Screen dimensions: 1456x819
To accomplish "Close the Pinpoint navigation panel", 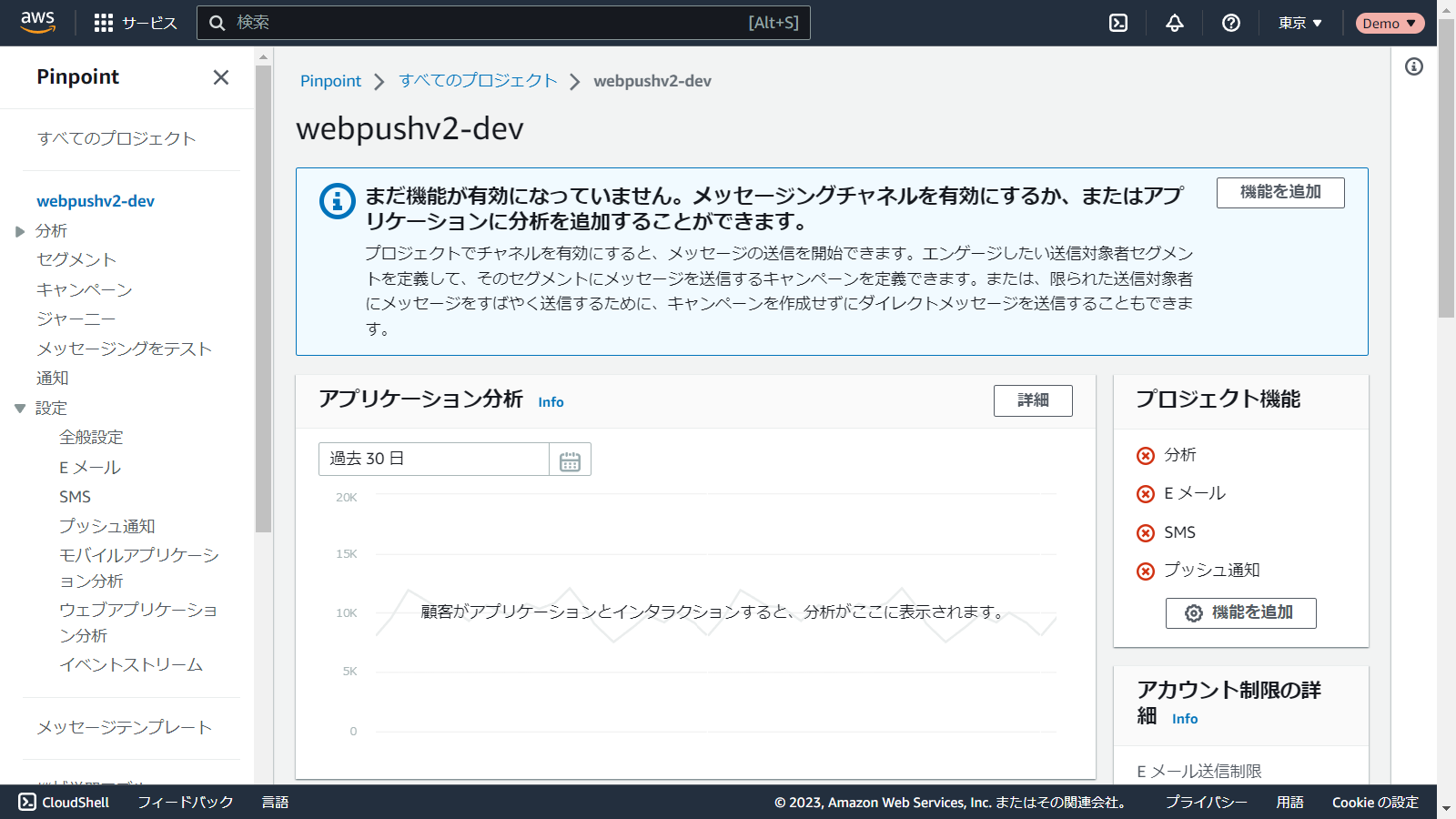I will pos(220,77).
